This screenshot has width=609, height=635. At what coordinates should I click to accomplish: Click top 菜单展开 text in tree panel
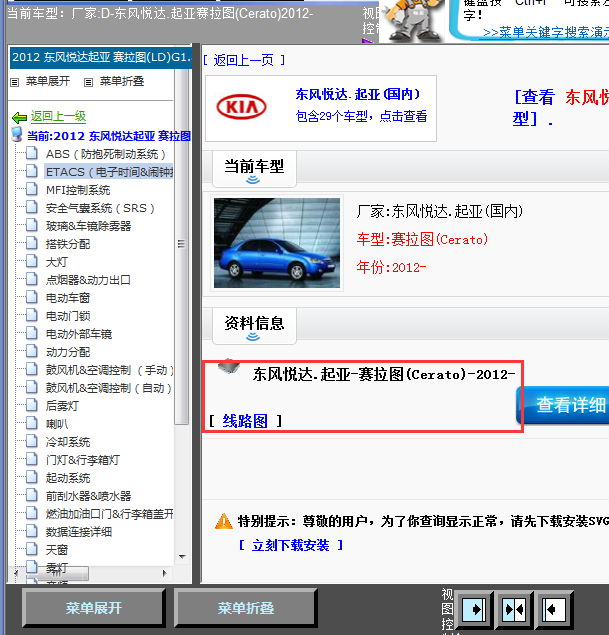(x=48, y=81)
